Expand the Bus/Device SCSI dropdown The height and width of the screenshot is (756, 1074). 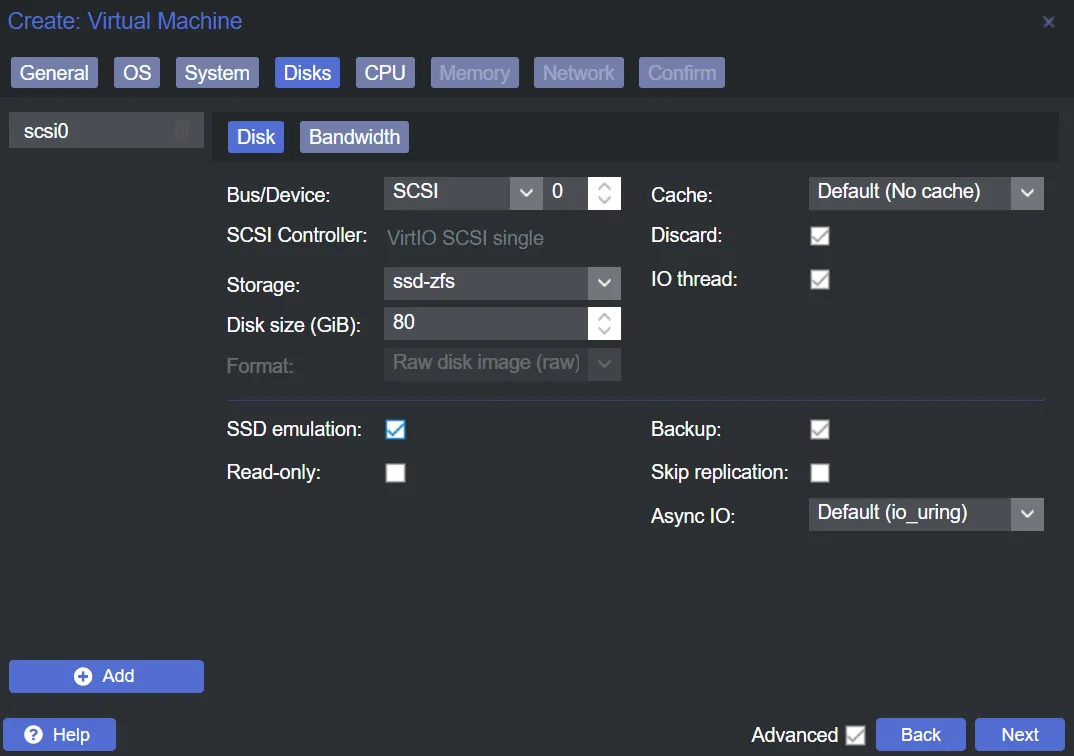(x=526, y=192)
